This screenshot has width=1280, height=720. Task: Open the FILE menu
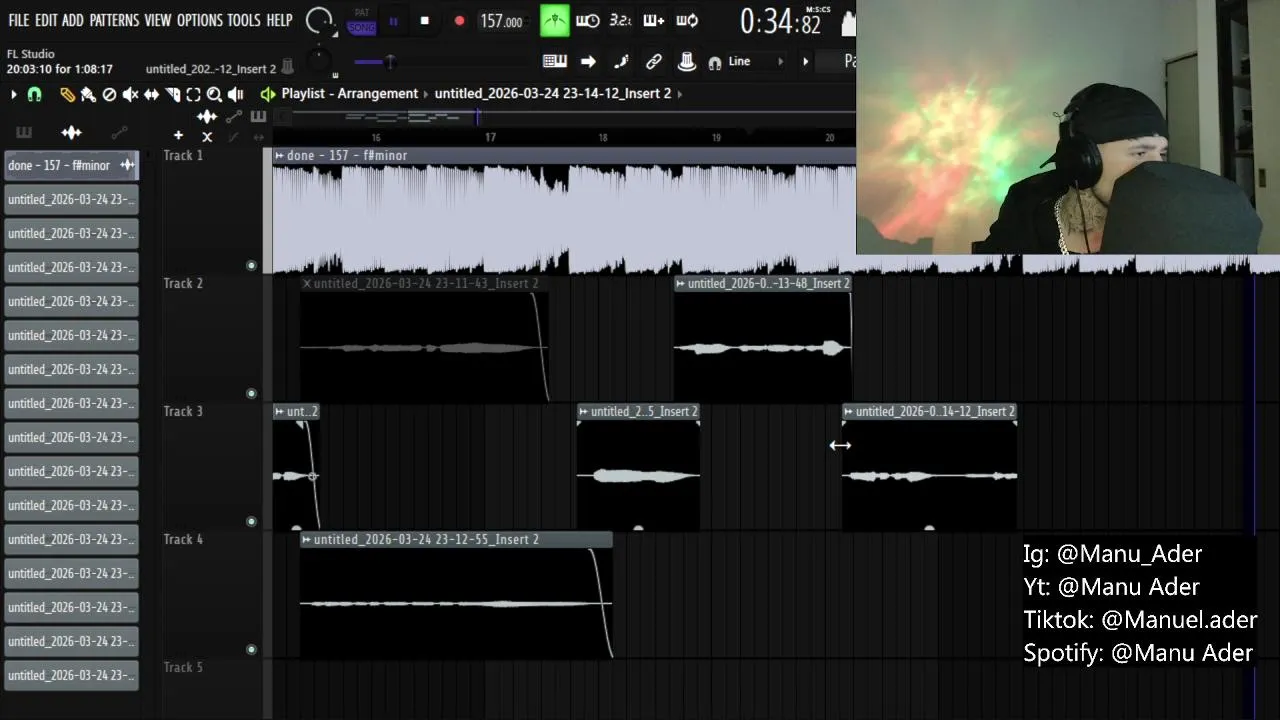pos(18,20)
